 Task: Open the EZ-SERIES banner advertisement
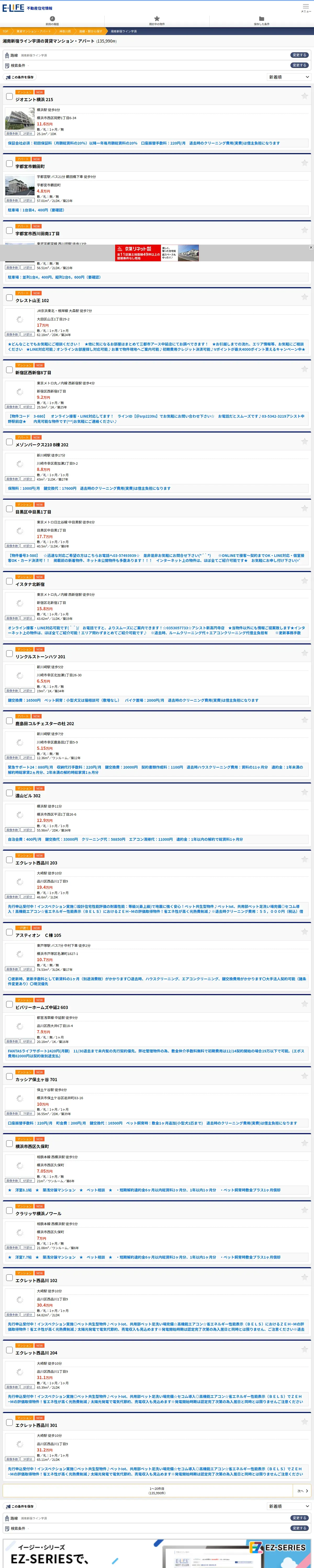(157, 1553)
